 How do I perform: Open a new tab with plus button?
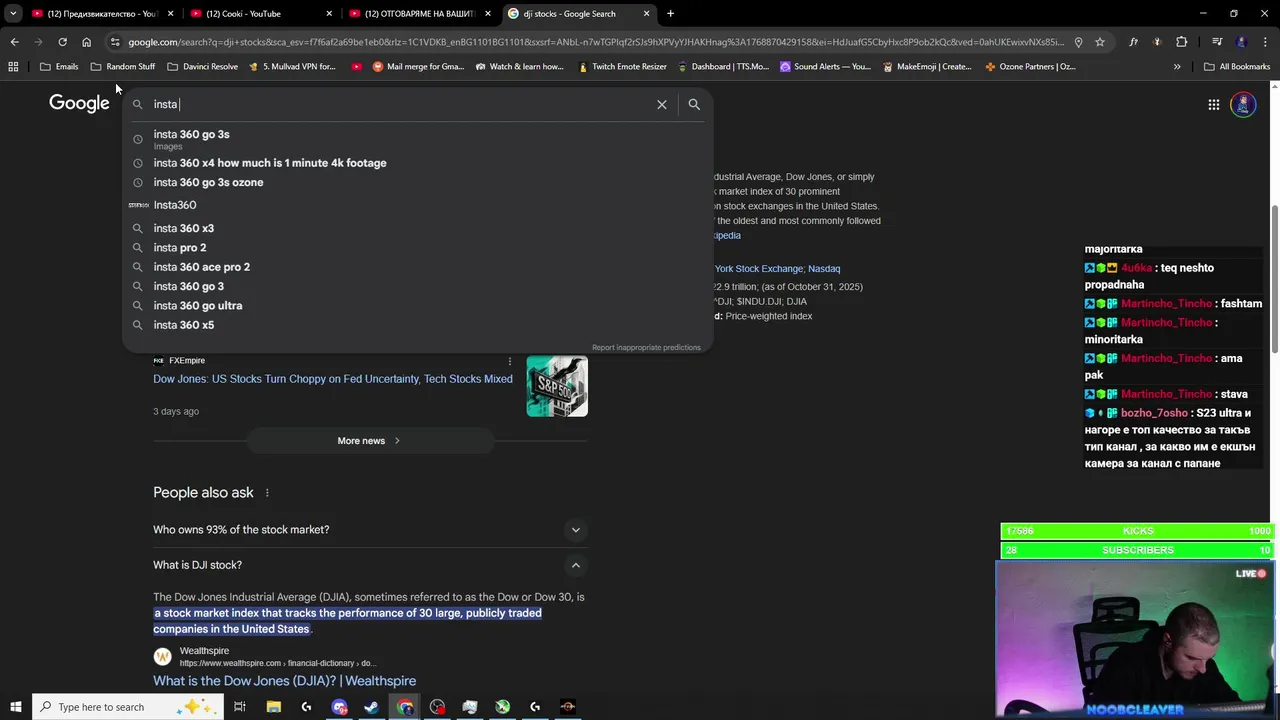coord(670,14)
